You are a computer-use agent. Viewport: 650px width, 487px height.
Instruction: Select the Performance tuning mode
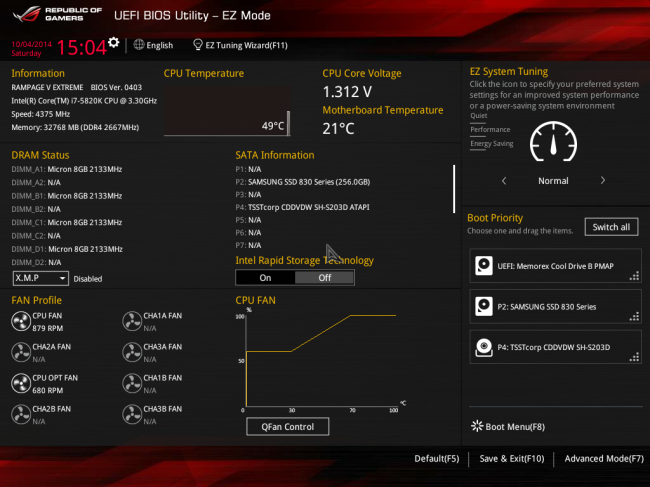[490, 129]
